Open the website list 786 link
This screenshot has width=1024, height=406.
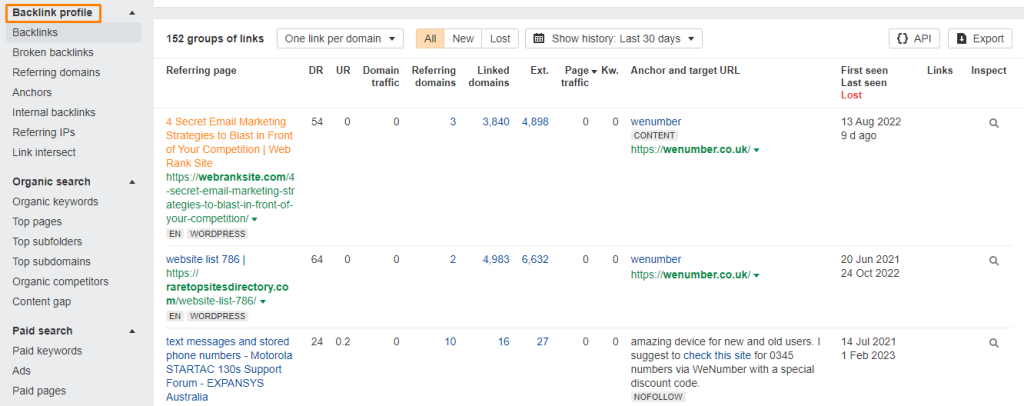(x=206, y=259)
